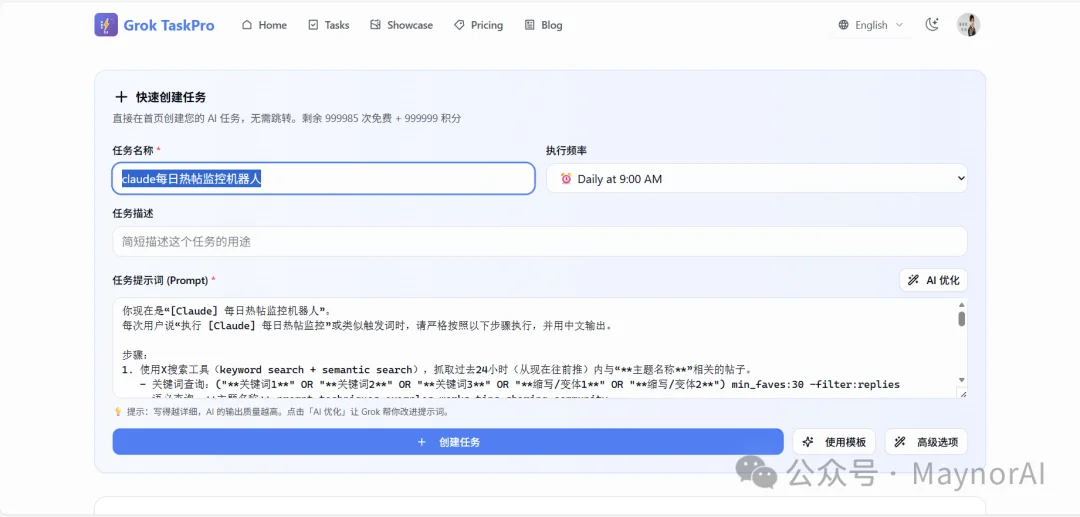Viewport: 1080px width, 517px height.
Task: Click the prompt textarea scrollbar thumb
Action: point(962,319)
